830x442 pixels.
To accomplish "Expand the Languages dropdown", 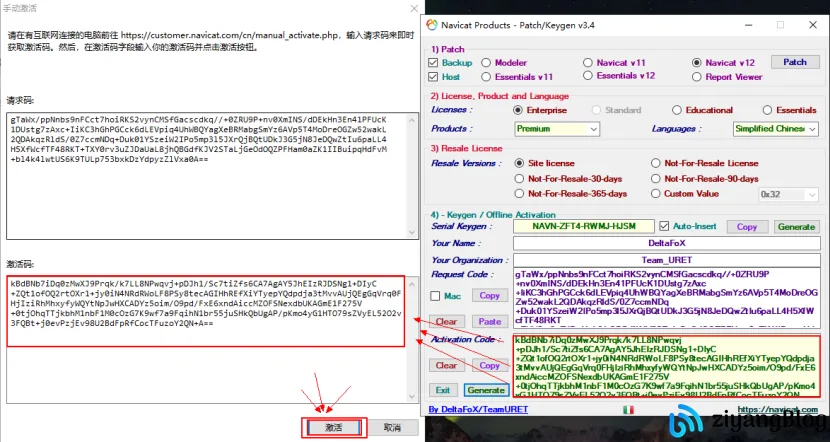I will 773,129.
